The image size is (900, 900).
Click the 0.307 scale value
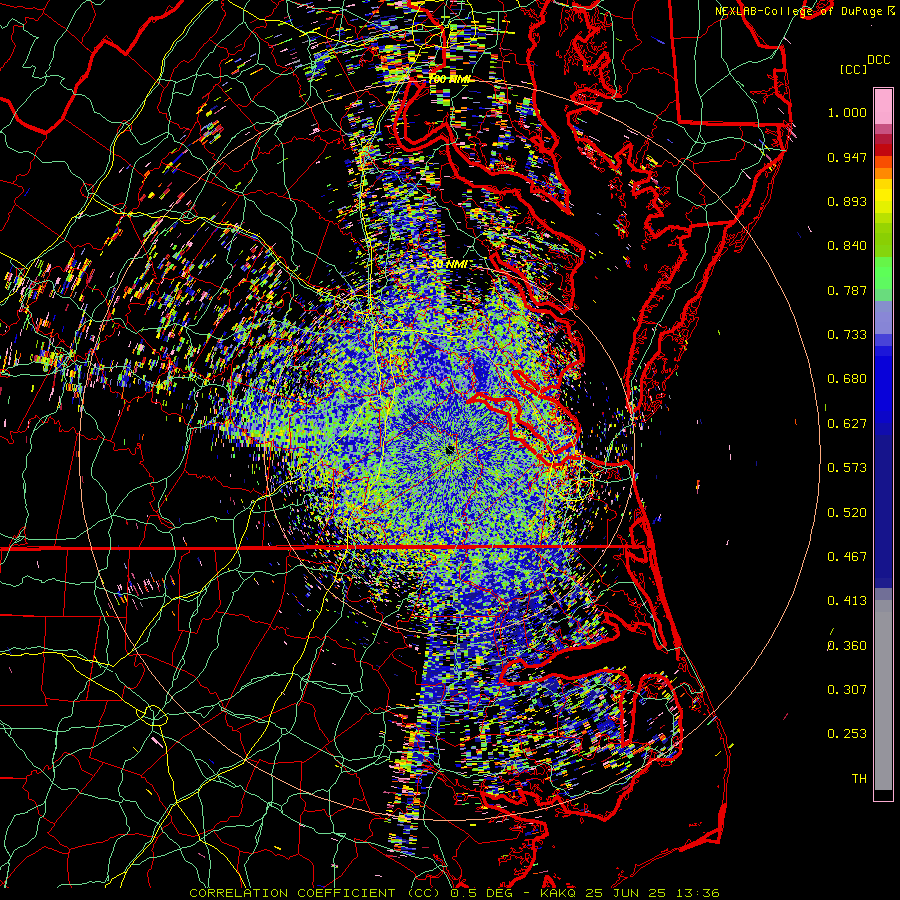847,690
